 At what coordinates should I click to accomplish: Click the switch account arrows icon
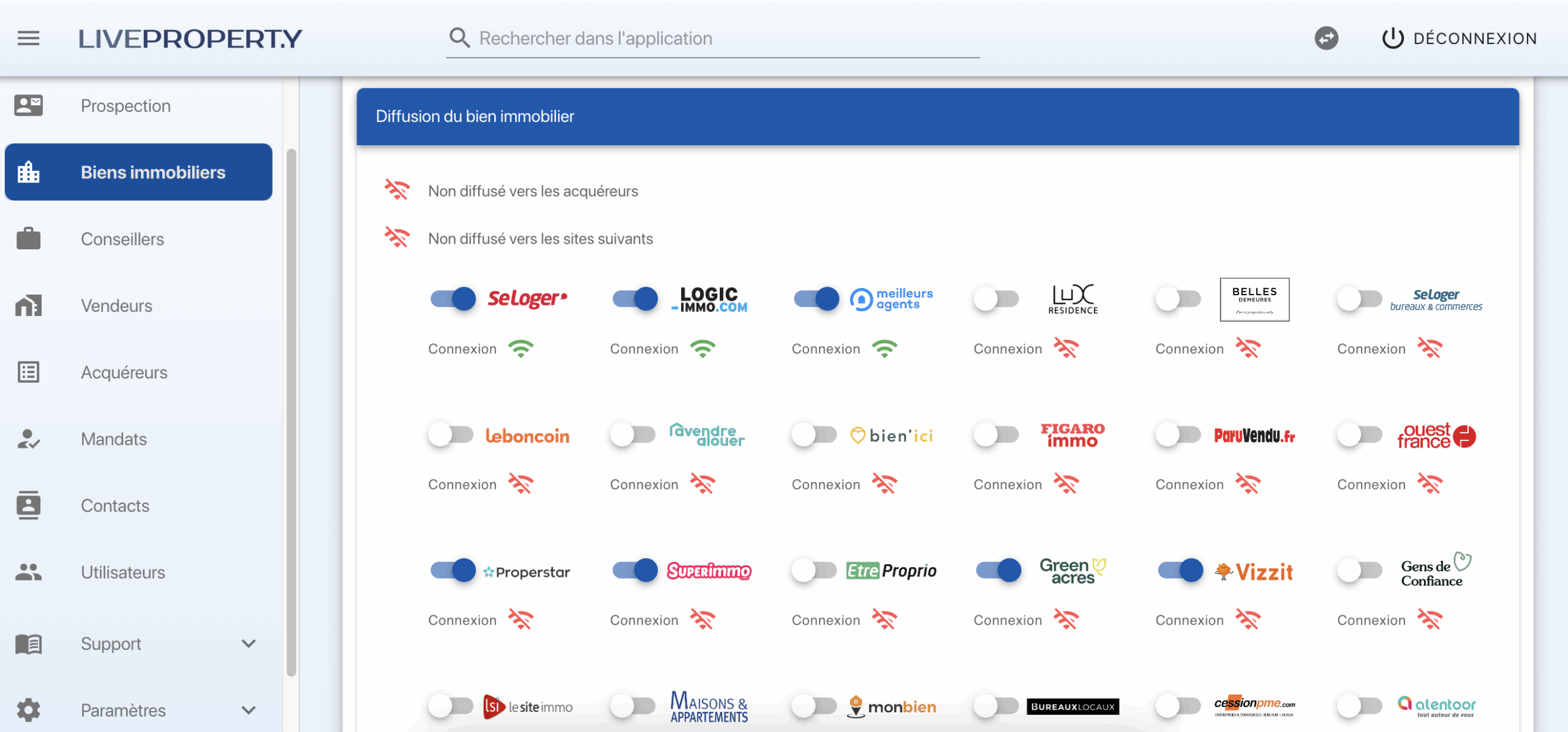pos(1326,39)
